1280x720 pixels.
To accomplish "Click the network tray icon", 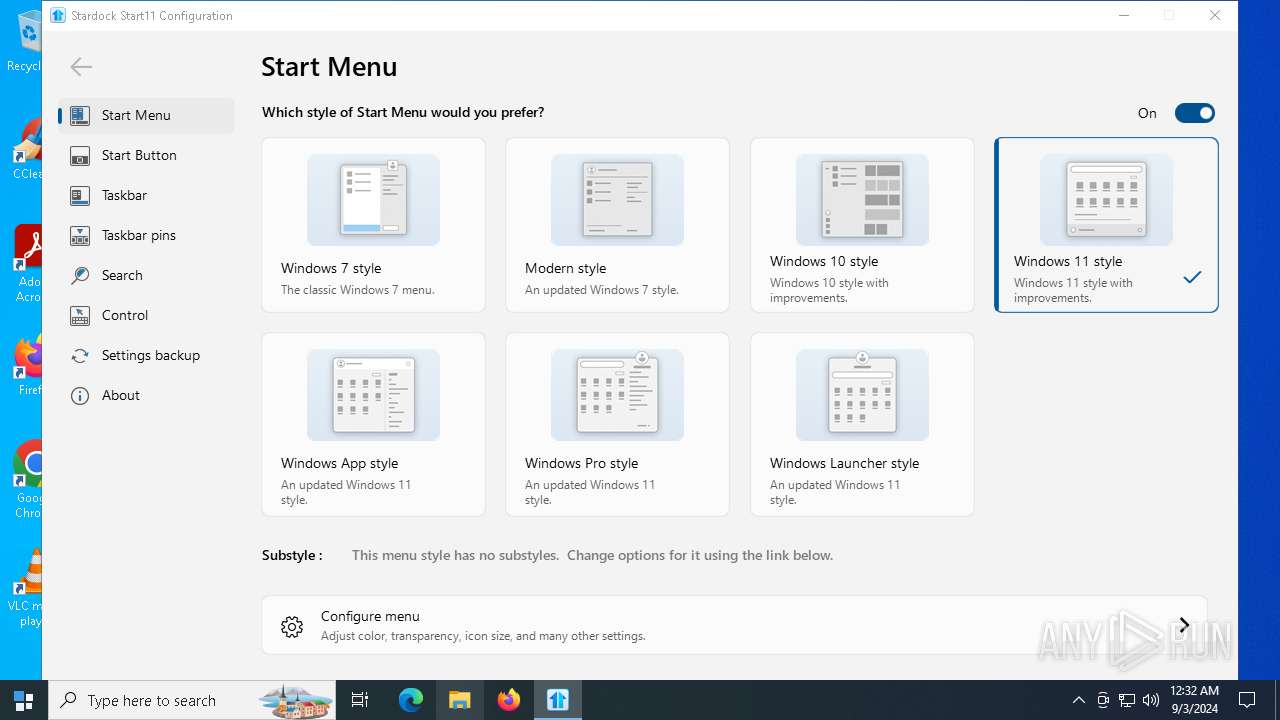I will 1127,700.
